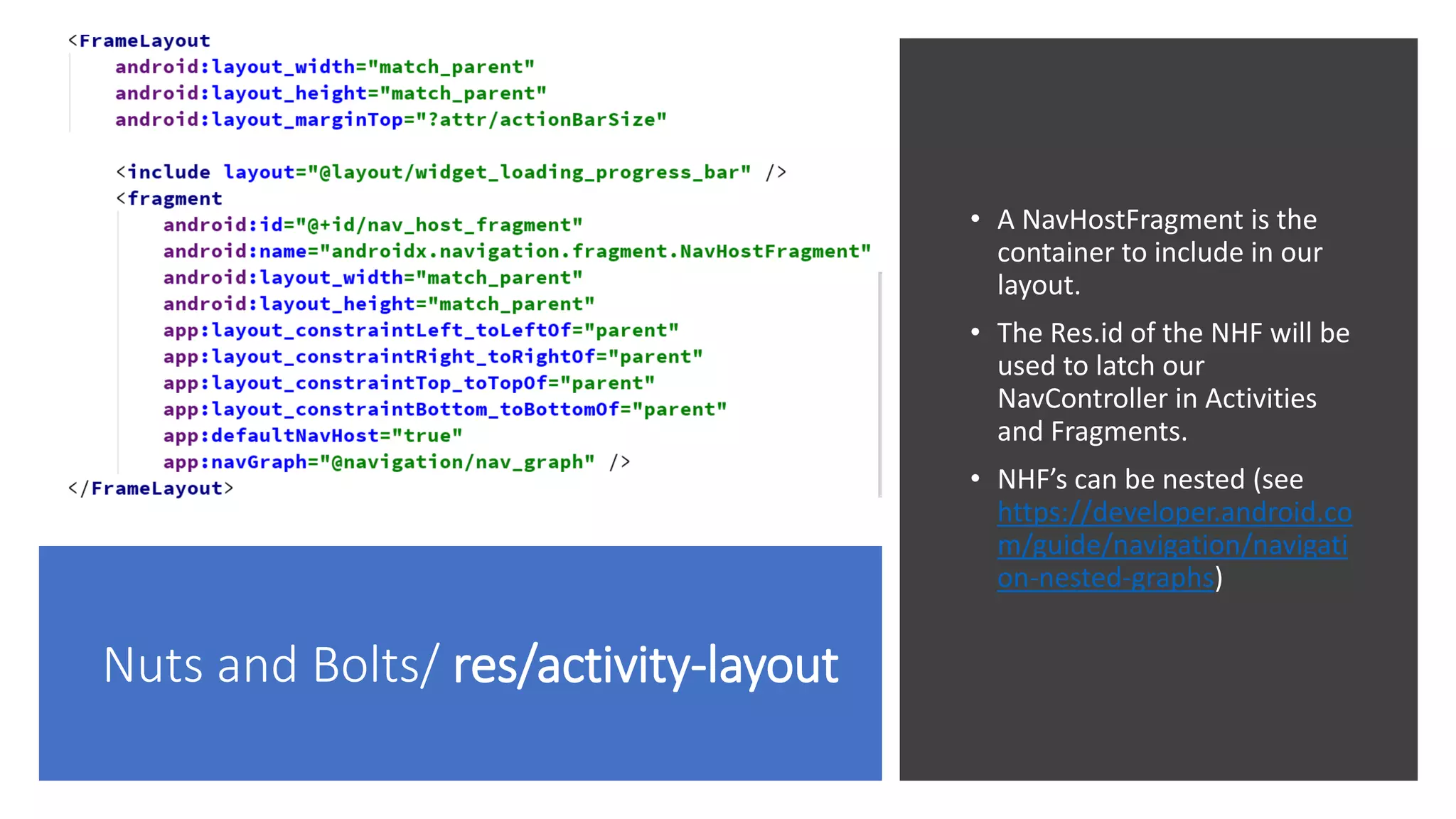Click the bullet 'The Res.id of the NHF'
This screenshot has width=1456, height=819.
1173,382
